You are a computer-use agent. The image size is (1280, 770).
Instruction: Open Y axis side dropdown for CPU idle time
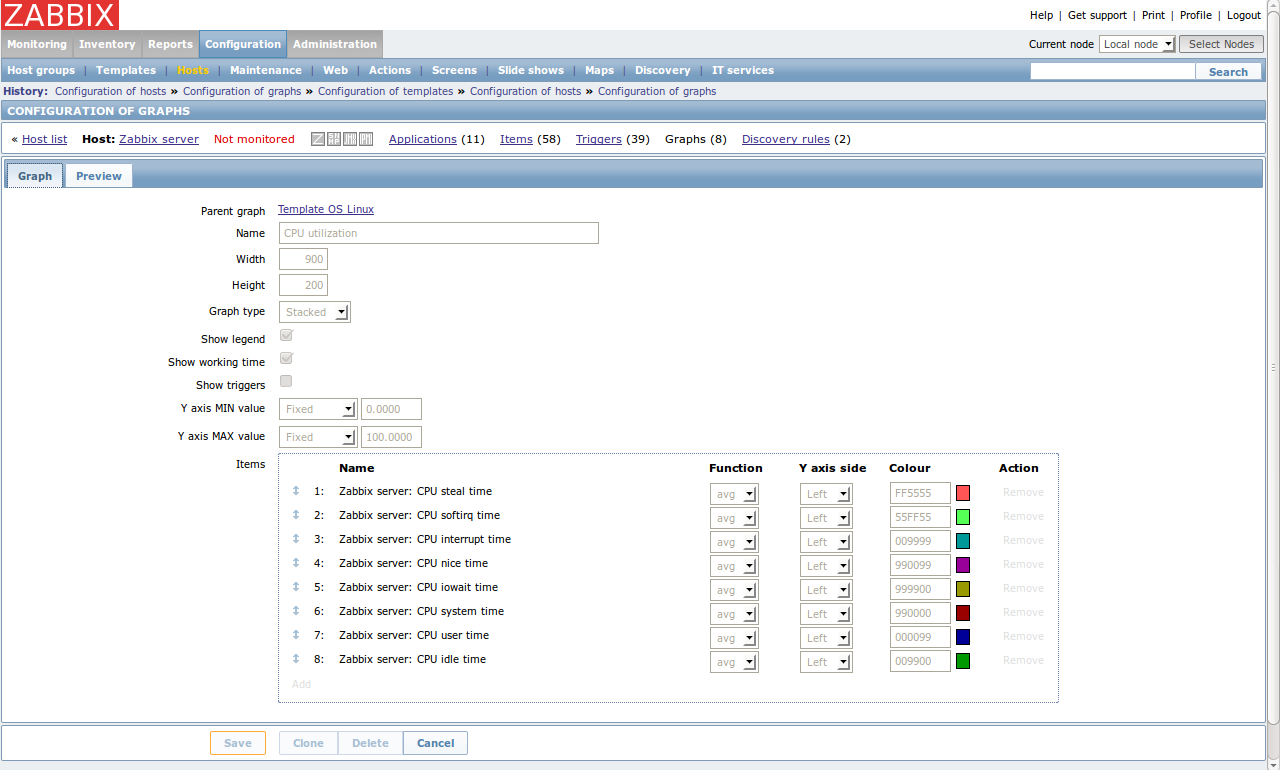[826, 661]
